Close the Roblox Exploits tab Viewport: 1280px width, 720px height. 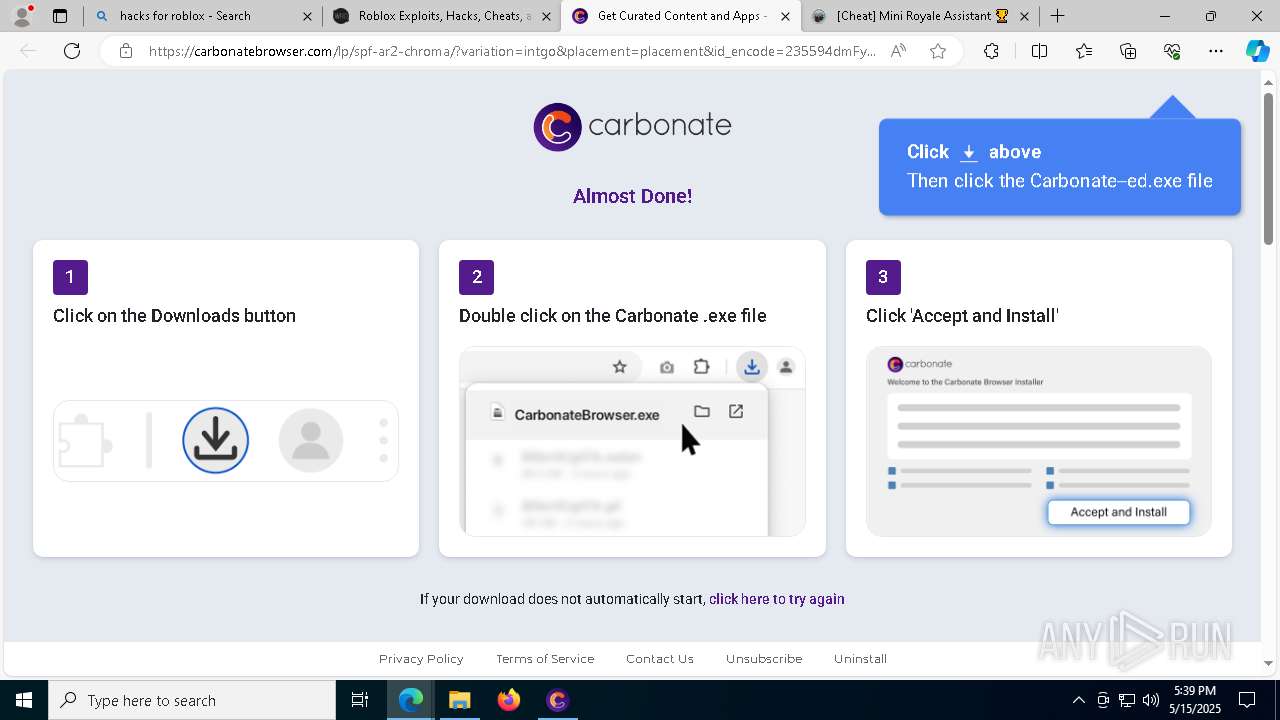546,16
